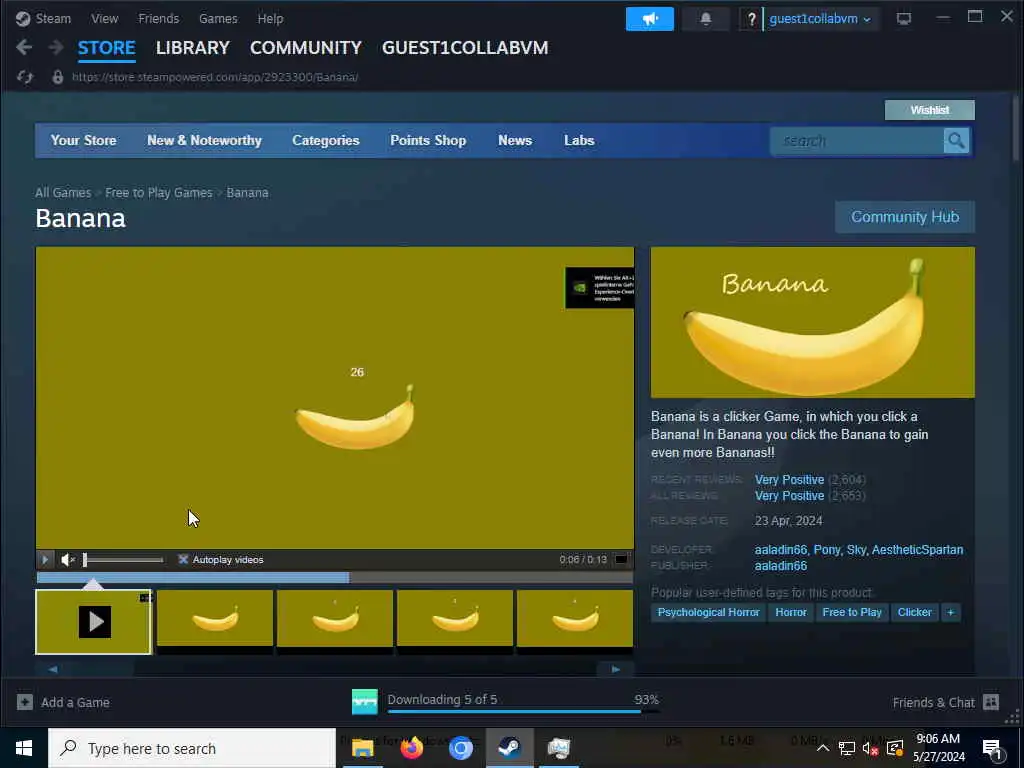Select the first video thumbnail
The height and width of the screenshot is (768, 1024).
(93, 622)
